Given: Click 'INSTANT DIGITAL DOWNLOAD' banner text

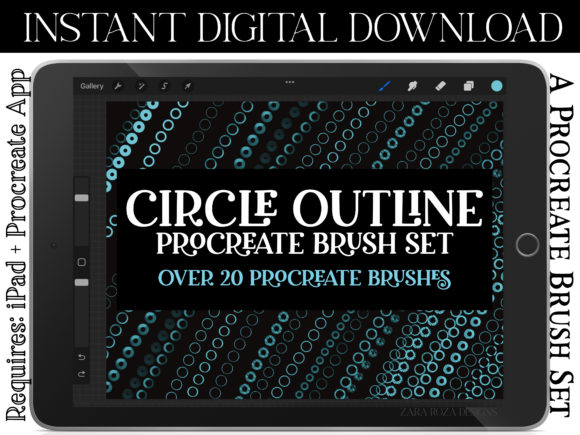Looking at the screenshot, I should tap(293, 27).
